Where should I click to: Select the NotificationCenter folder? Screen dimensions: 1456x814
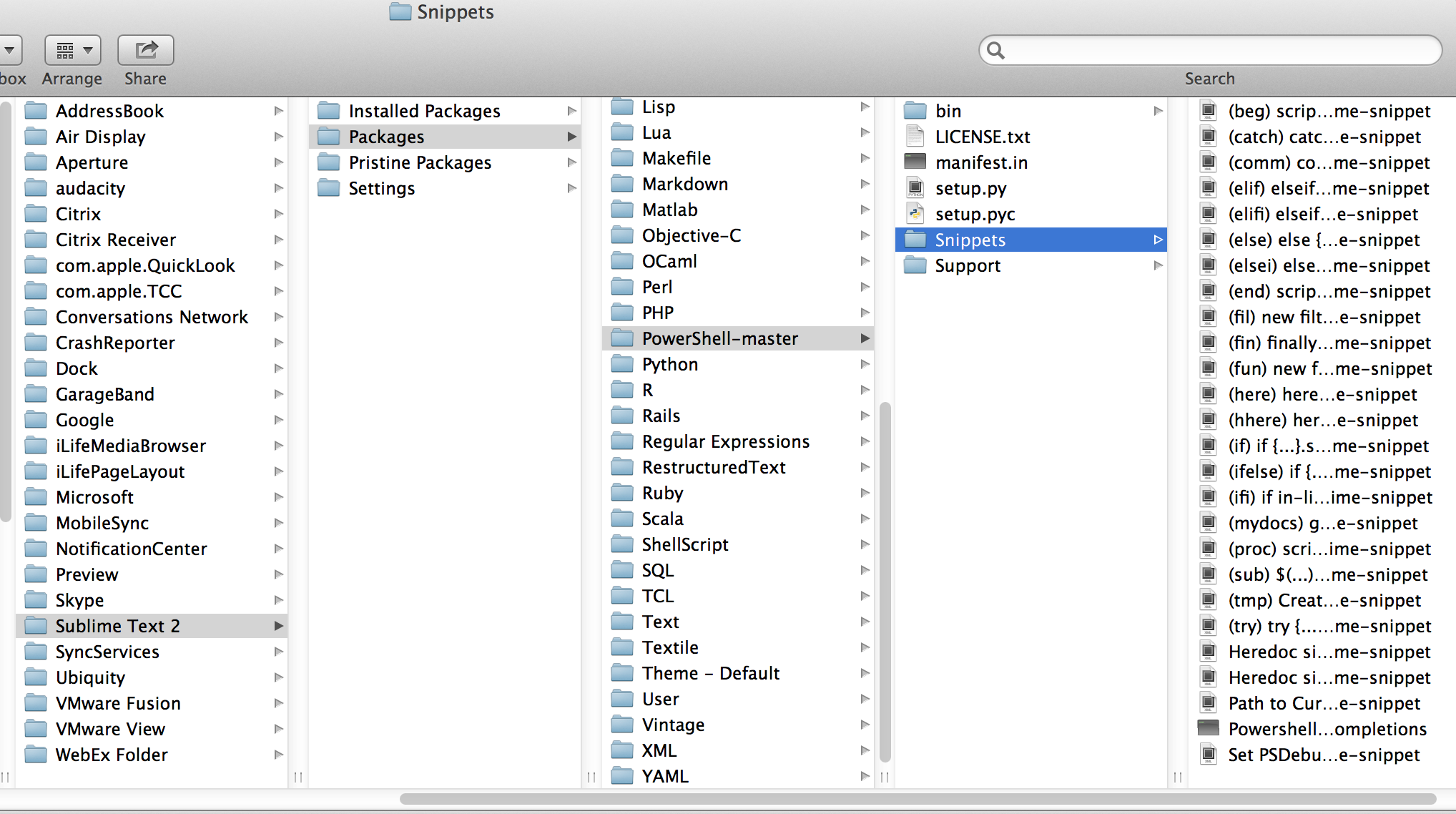[152, 549]
